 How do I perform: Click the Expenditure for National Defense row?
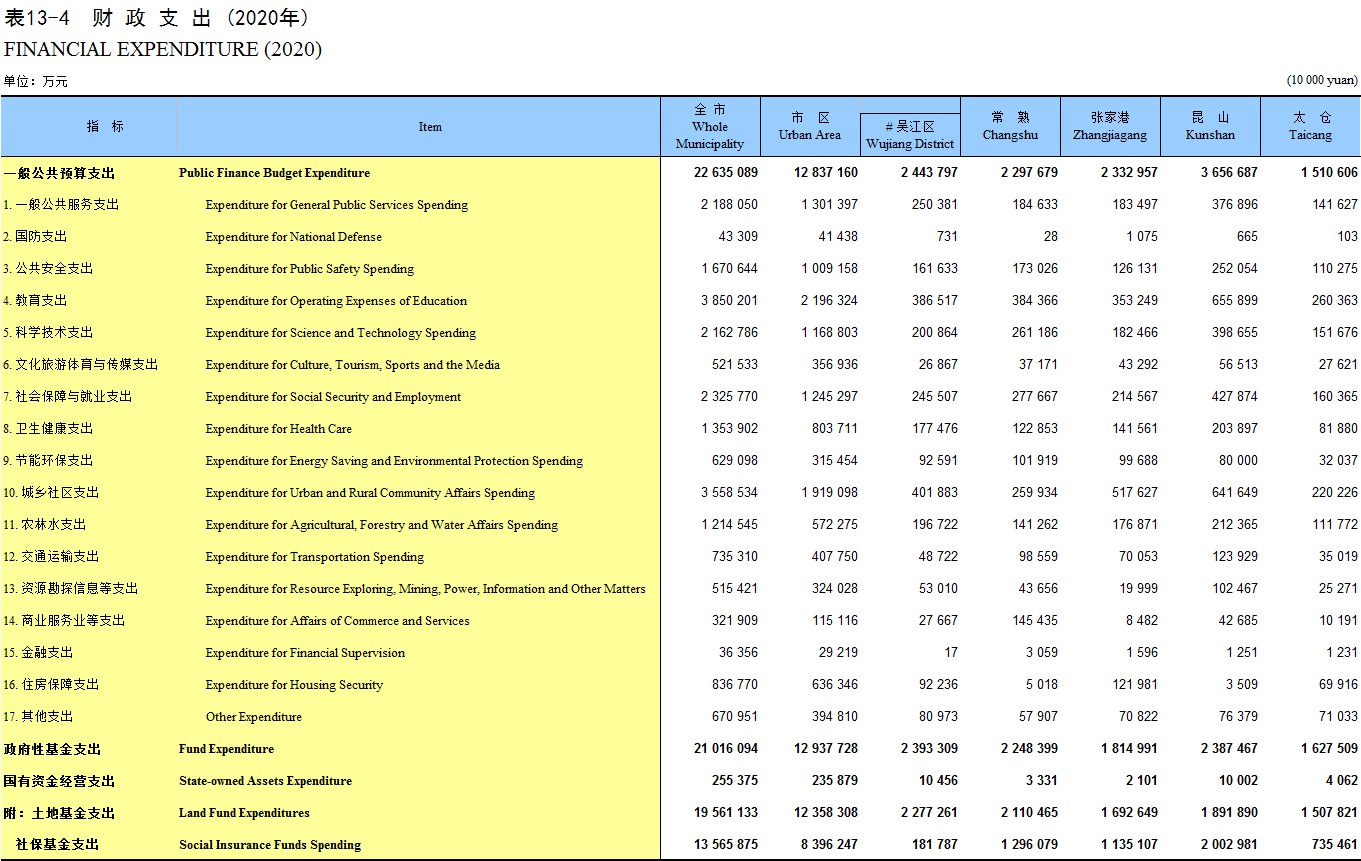pyautogui.click(x=680, y=237)
